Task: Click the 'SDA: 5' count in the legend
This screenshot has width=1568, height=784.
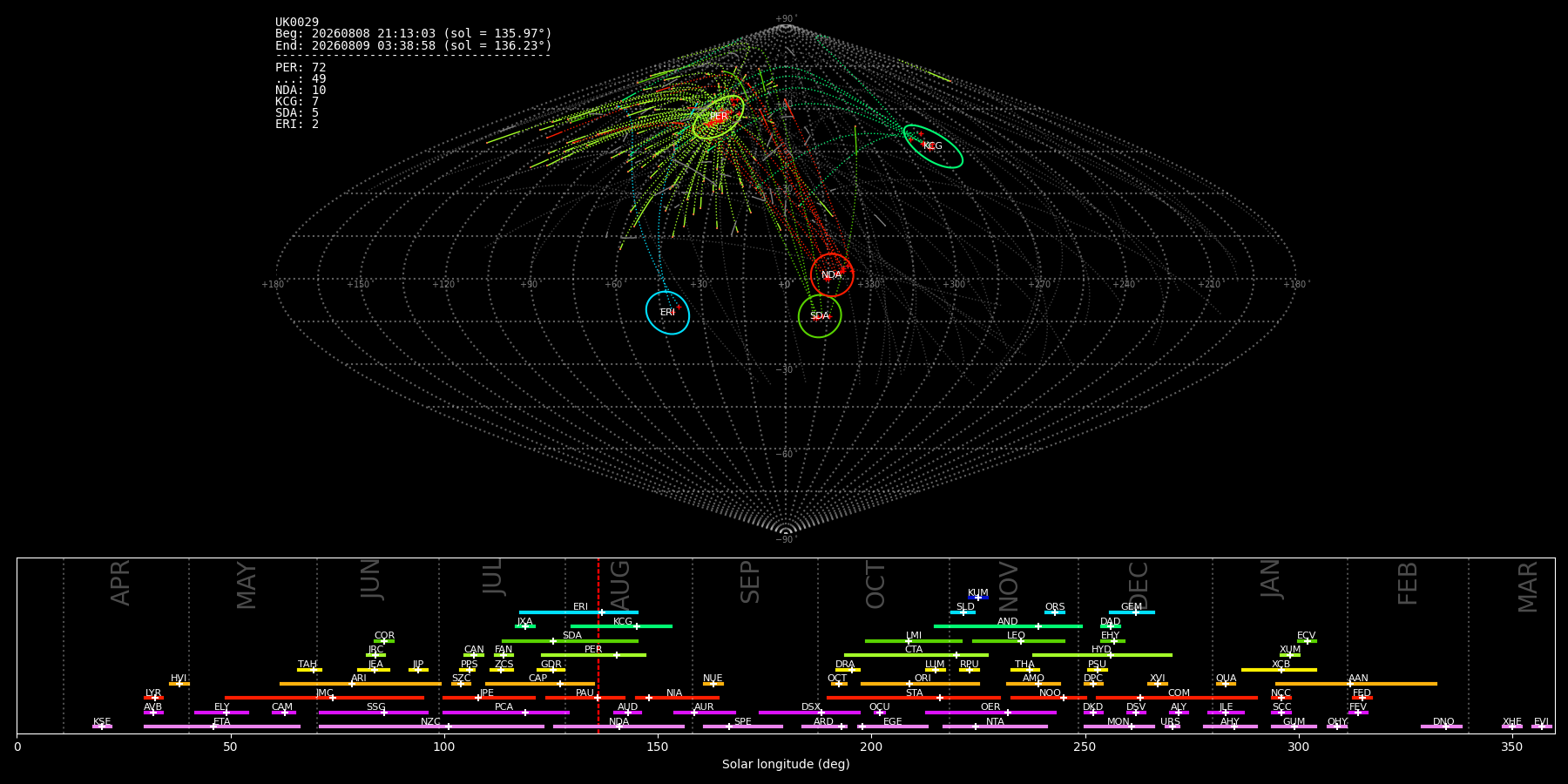Action: [x=297, y=112]
